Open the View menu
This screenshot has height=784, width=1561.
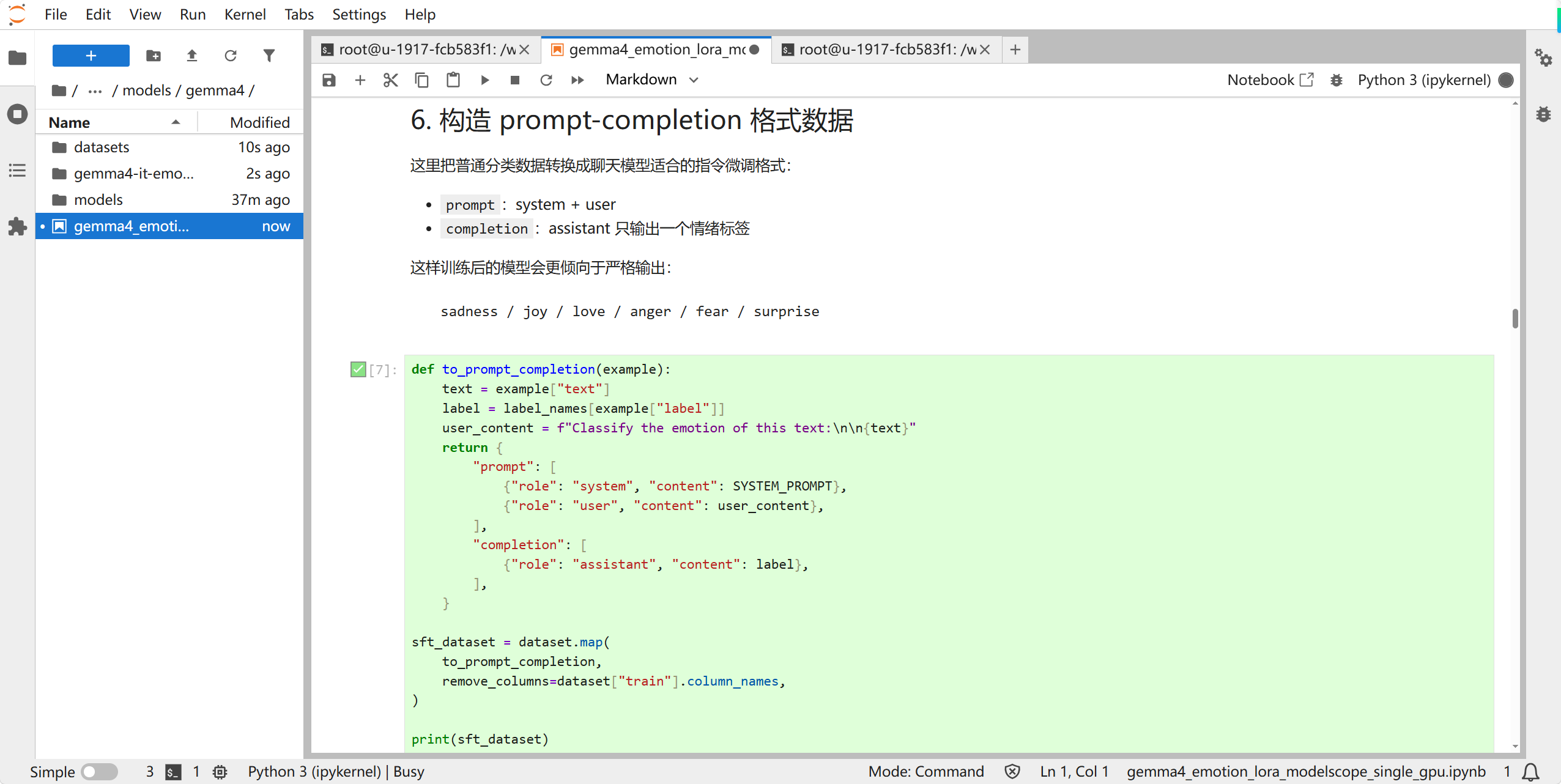click(145, 14)
